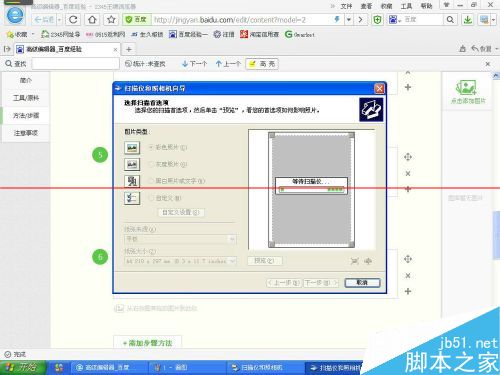Viewport: 500px width, 375px height.
Task: Select the 自定义 radio option
Action: tap(151, 198)
